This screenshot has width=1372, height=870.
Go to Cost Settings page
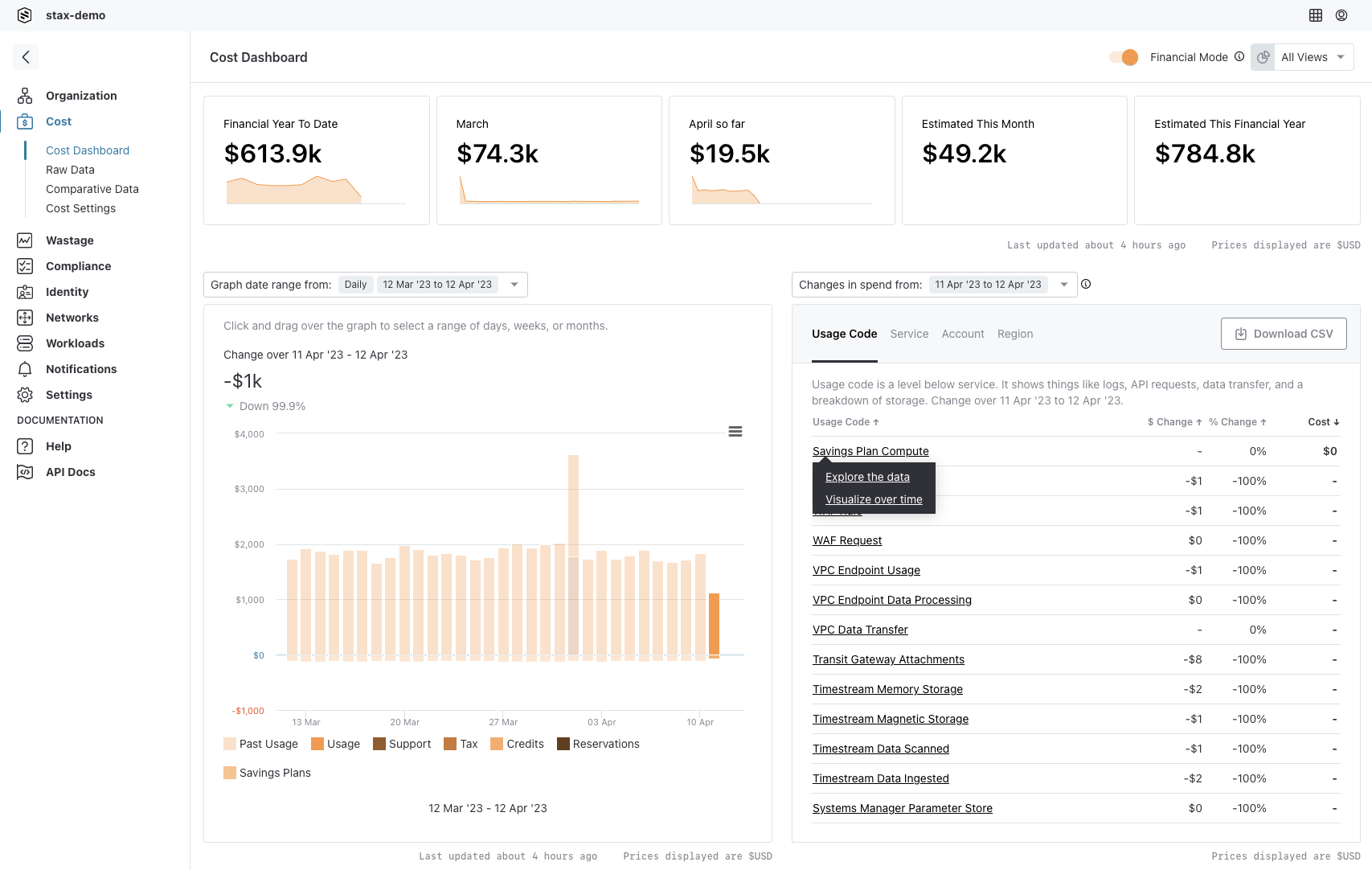80,208
